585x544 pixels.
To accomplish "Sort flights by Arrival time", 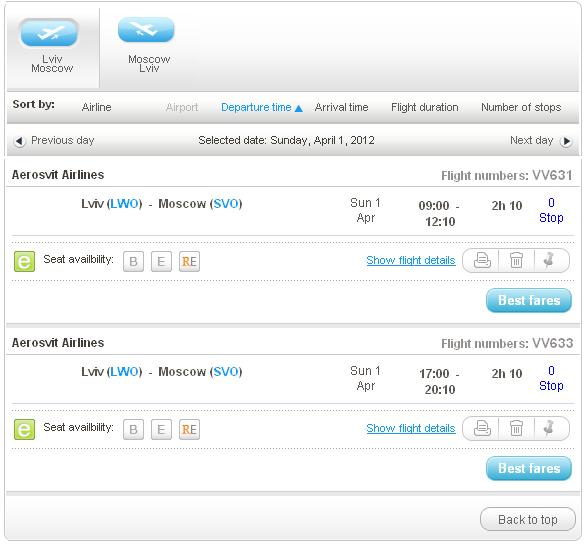I will (341, 107).
